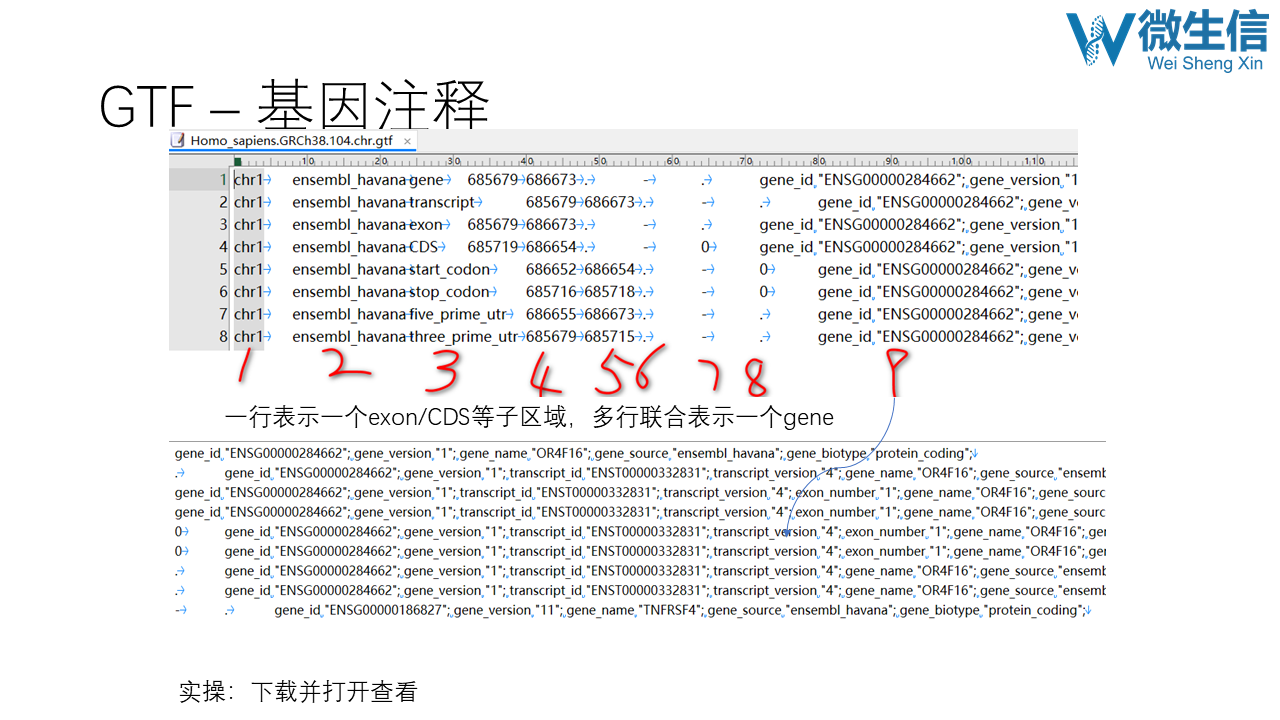Click the value 686652 on the start_codon line

point(551,269)
